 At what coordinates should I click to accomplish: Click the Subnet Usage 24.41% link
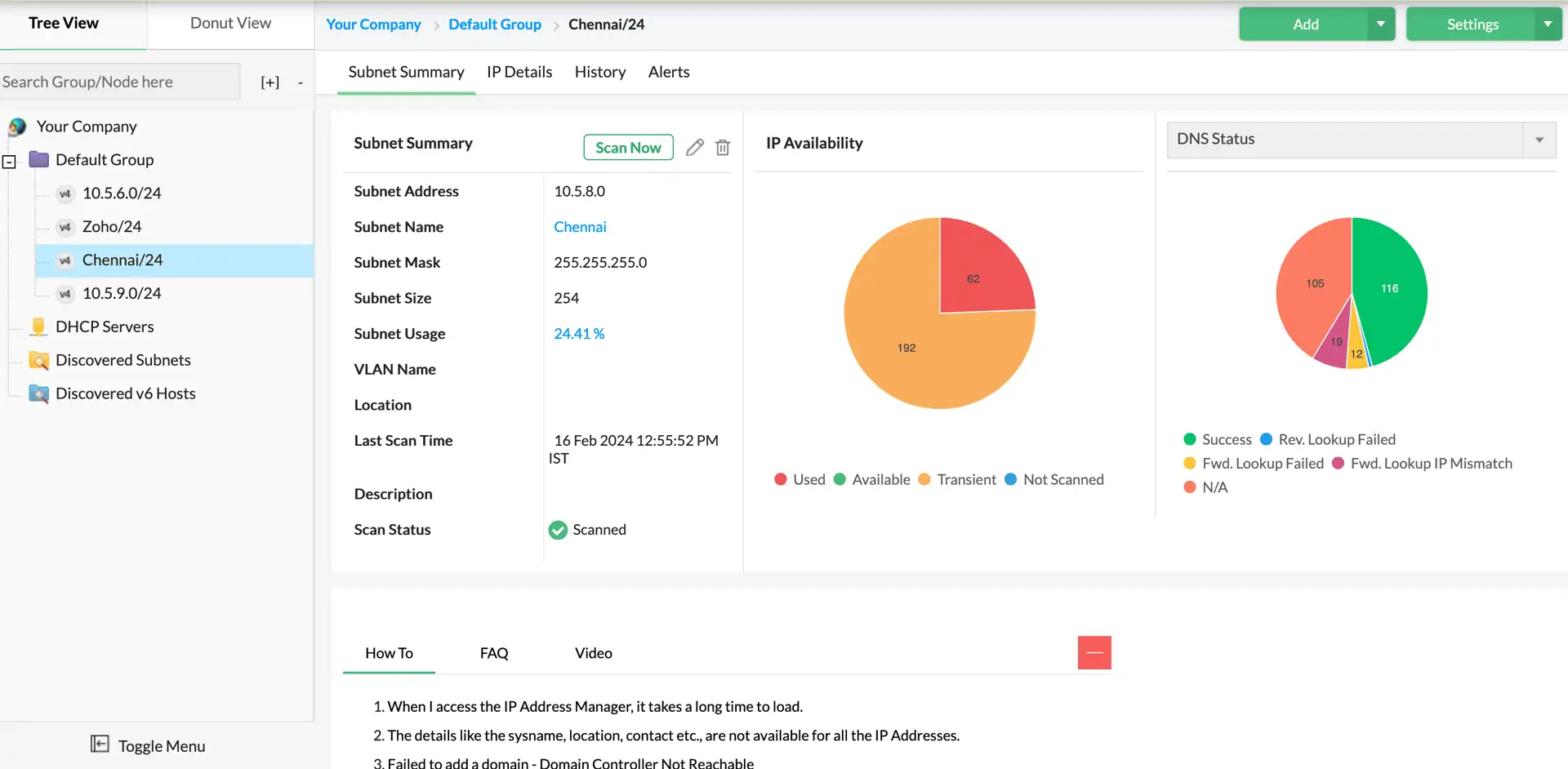click(579, 333)
